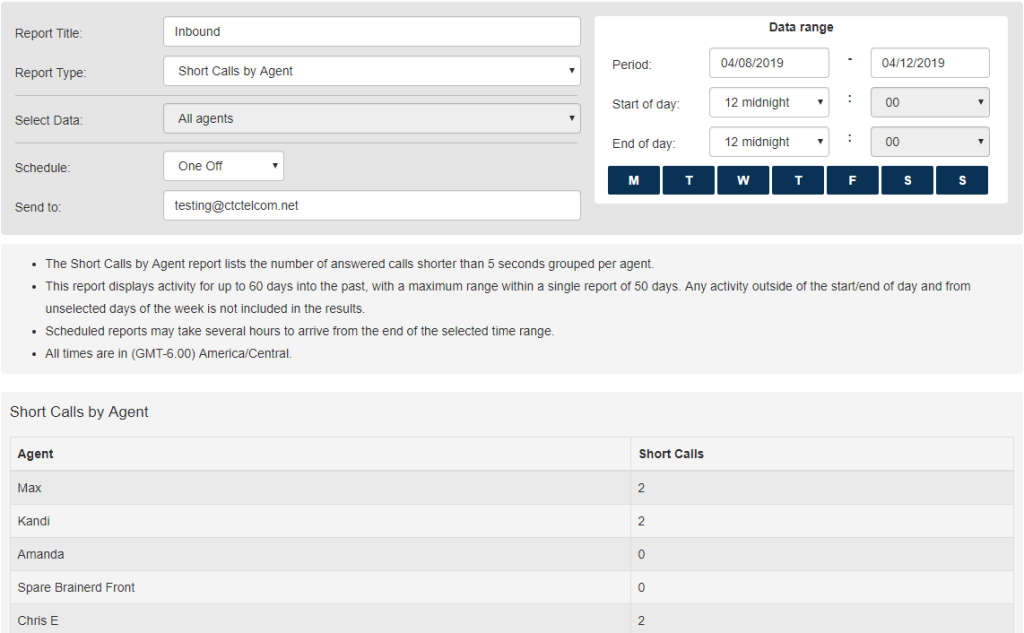Click the short calls value for Spare Brainerd Front

pos(641,587)
